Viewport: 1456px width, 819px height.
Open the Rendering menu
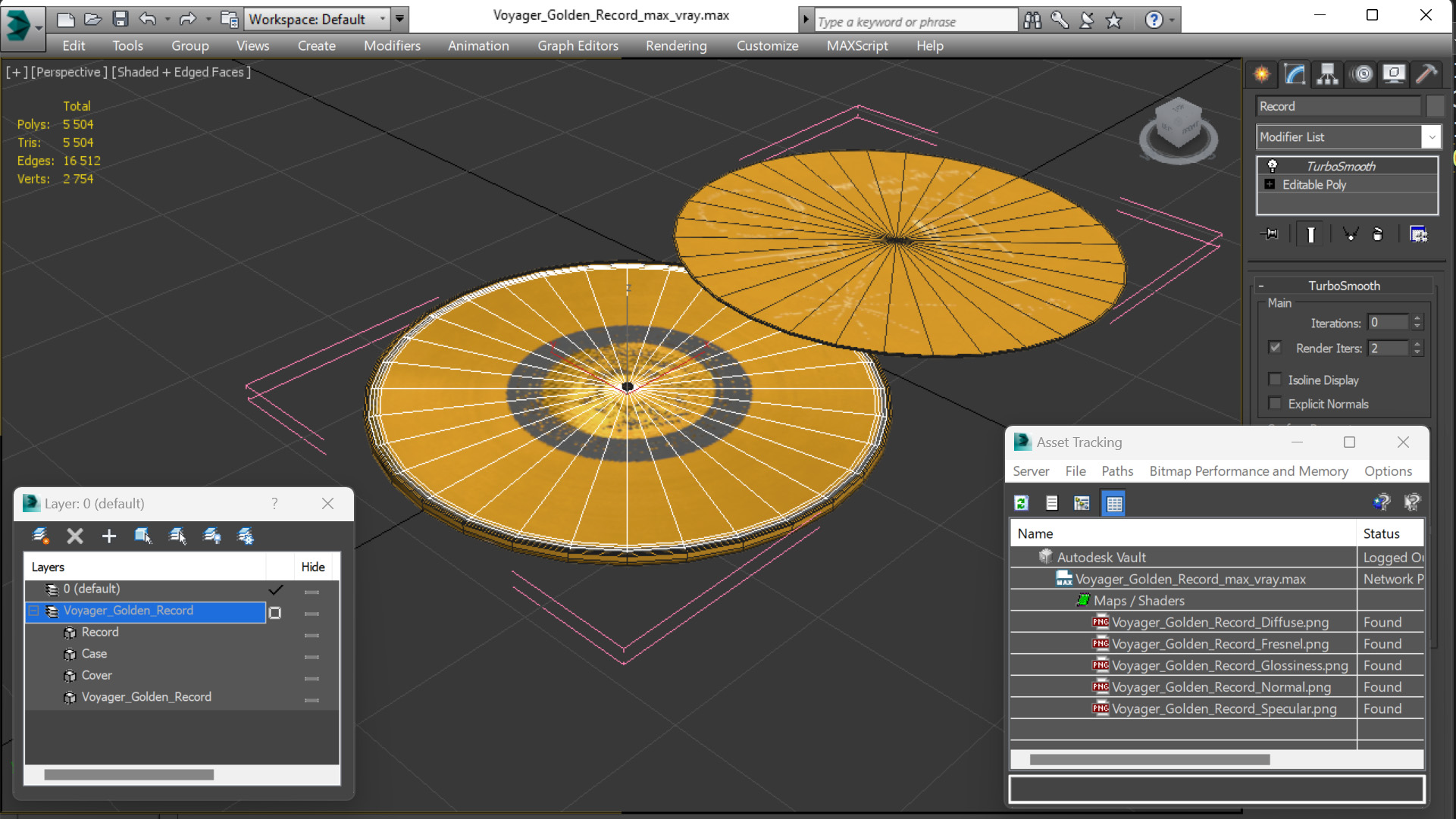676,45
